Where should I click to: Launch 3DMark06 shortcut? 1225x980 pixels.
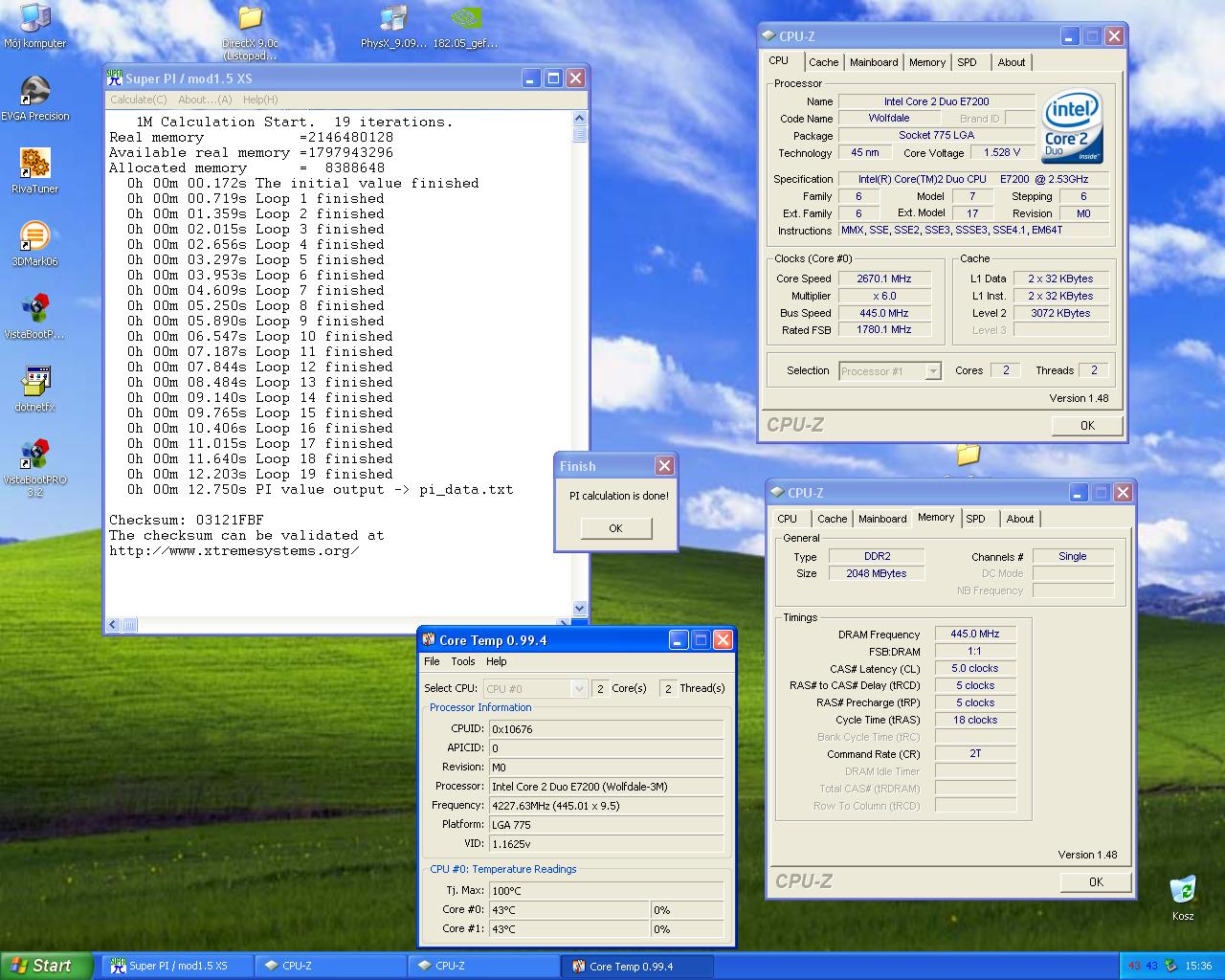pos(34,244)
